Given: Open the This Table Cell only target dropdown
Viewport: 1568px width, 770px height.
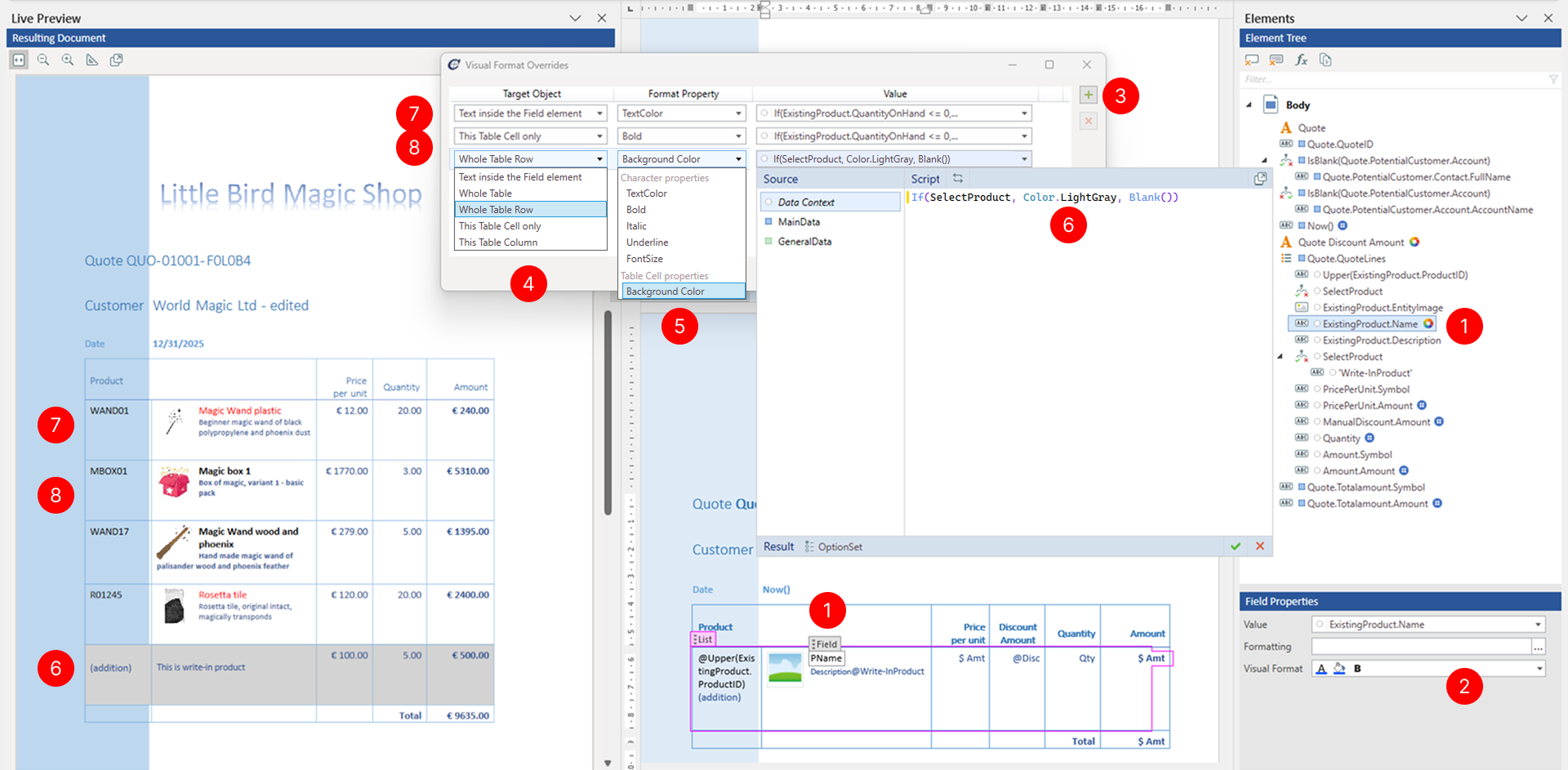Looking at the screenshot, I should coord(531,136).
